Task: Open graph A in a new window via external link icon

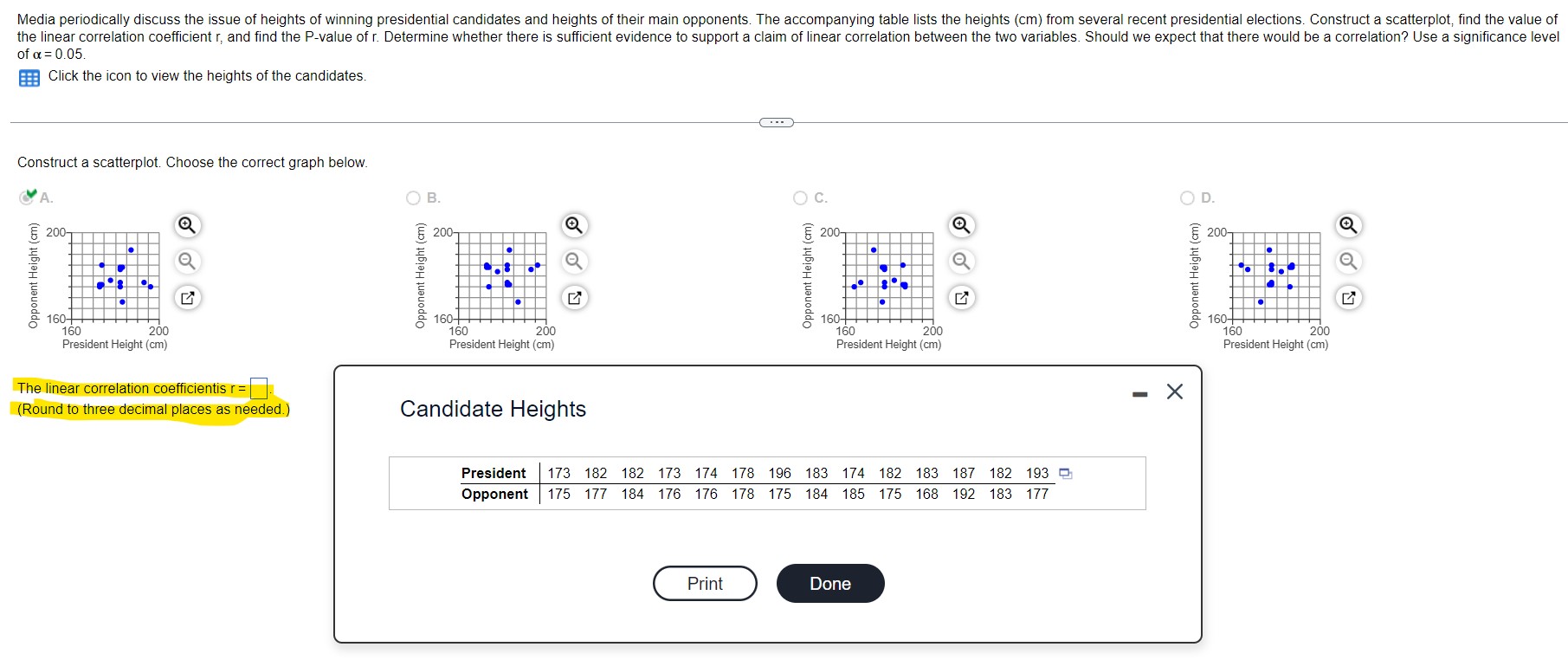Action: (187, 297)
